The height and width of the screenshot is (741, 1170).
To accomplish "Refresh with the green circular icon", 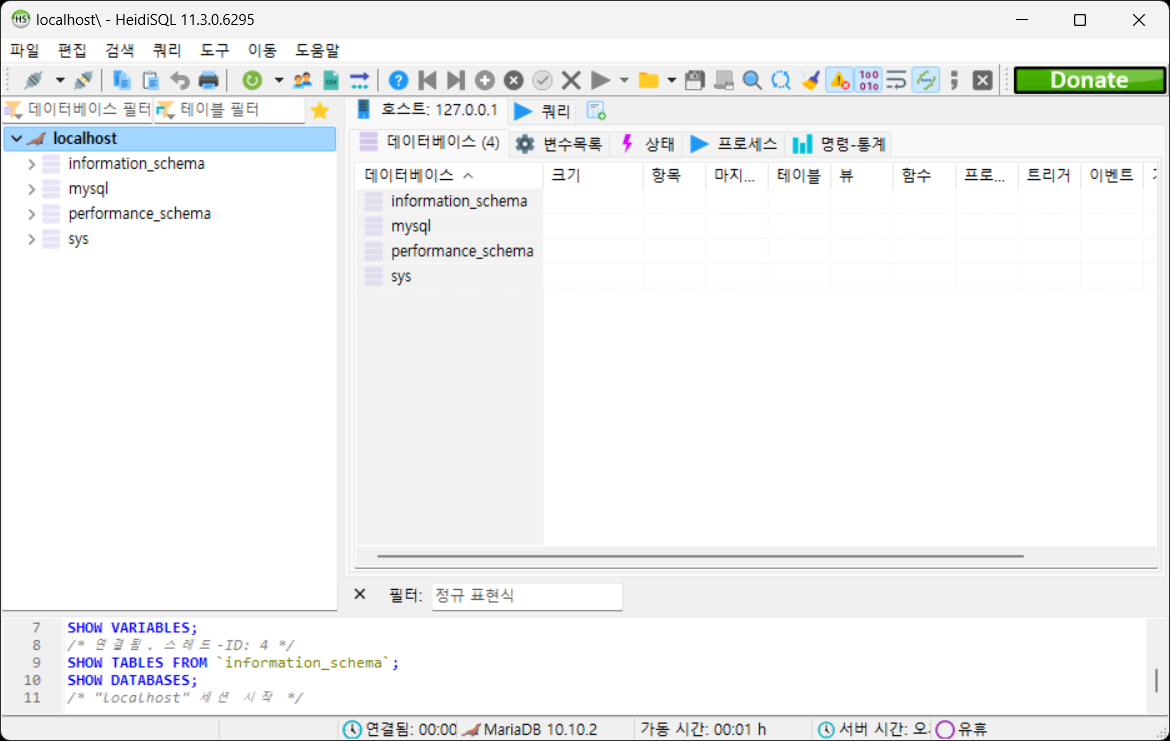I will coord(252,80).
